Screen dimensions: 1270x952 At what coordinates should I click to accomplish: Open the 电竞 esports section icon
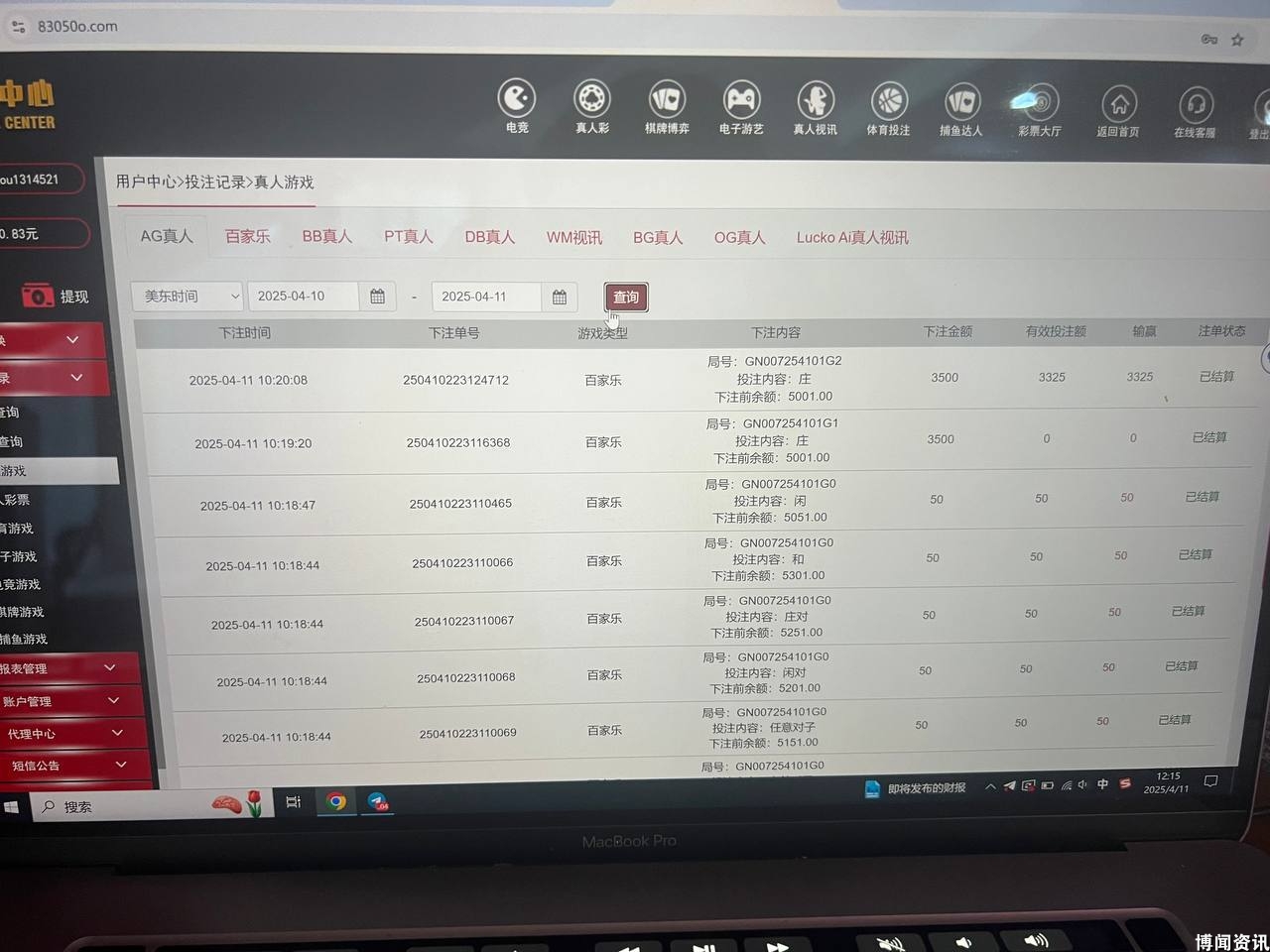[517, 98]
